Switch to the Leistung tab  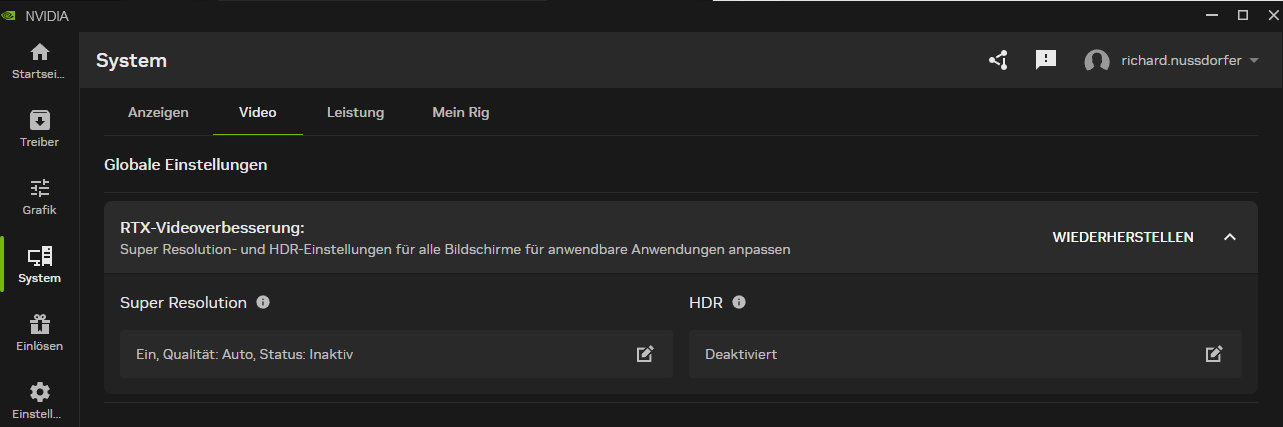355,113
